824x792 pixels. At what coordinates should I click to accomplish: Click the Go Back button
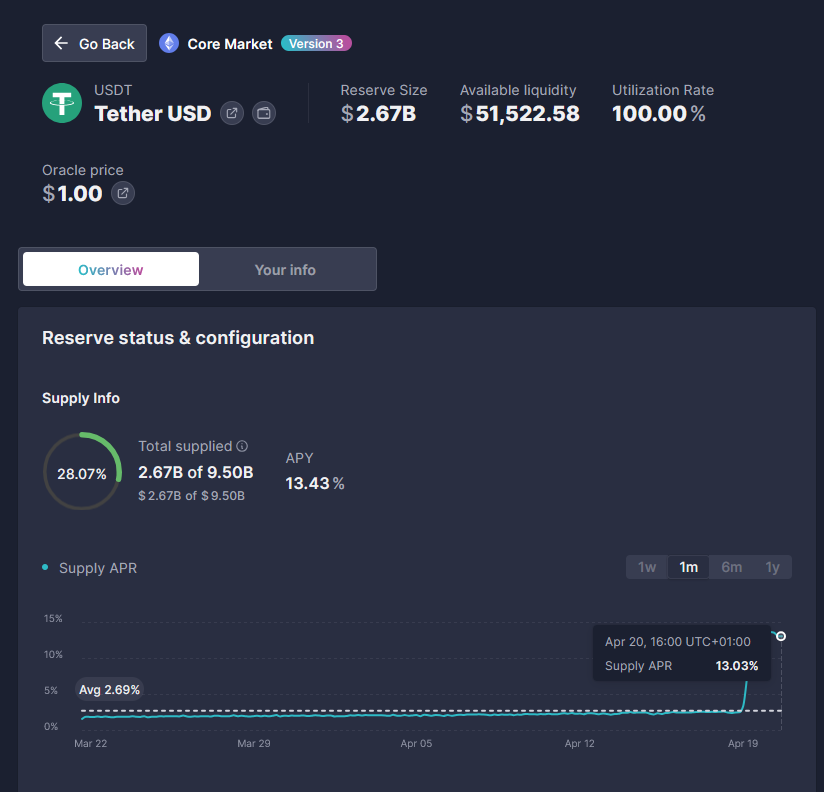[94, 43]
